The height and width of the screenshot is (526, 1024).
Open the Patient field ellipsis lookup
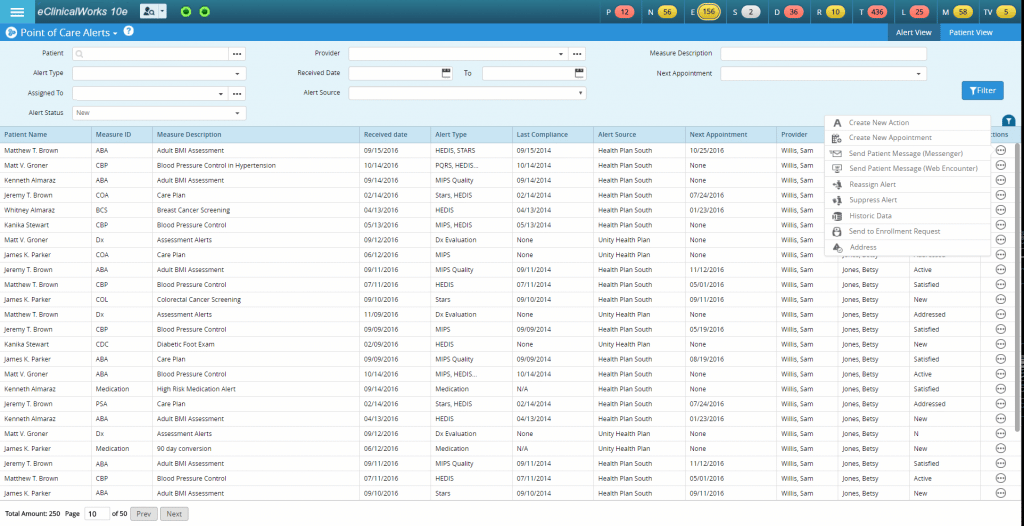point(237,54)
